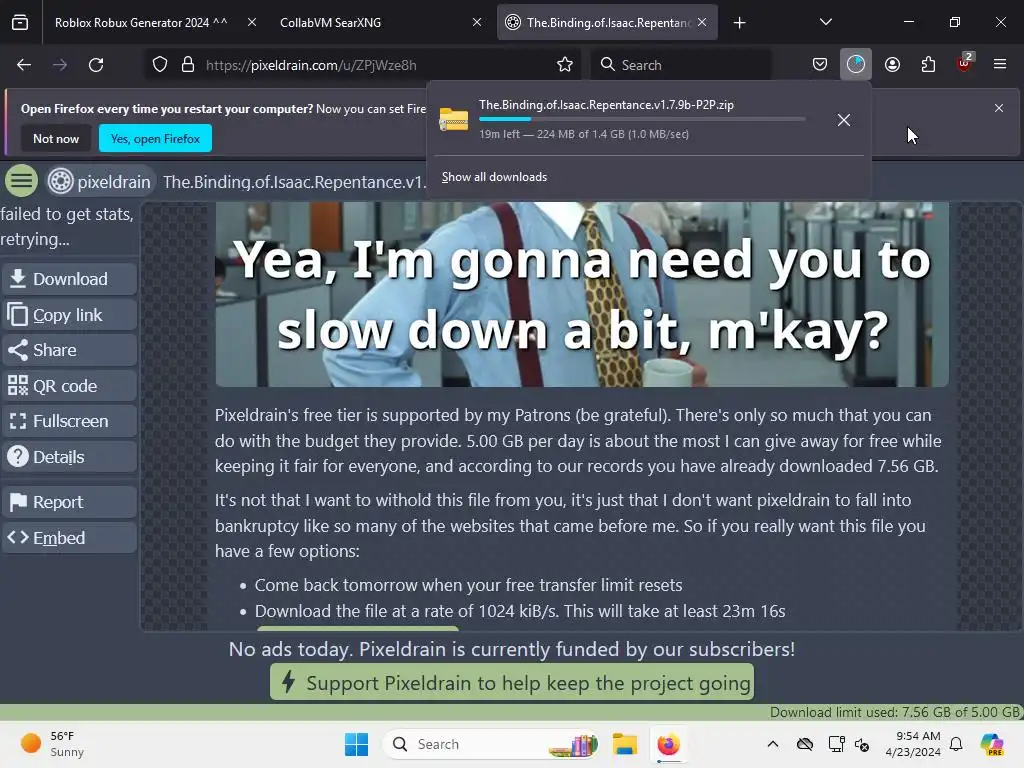The width and height of the screenshot is (1024, 768).
Task: Click Yes, open Firefox button
Action: (x=155, y=138)
